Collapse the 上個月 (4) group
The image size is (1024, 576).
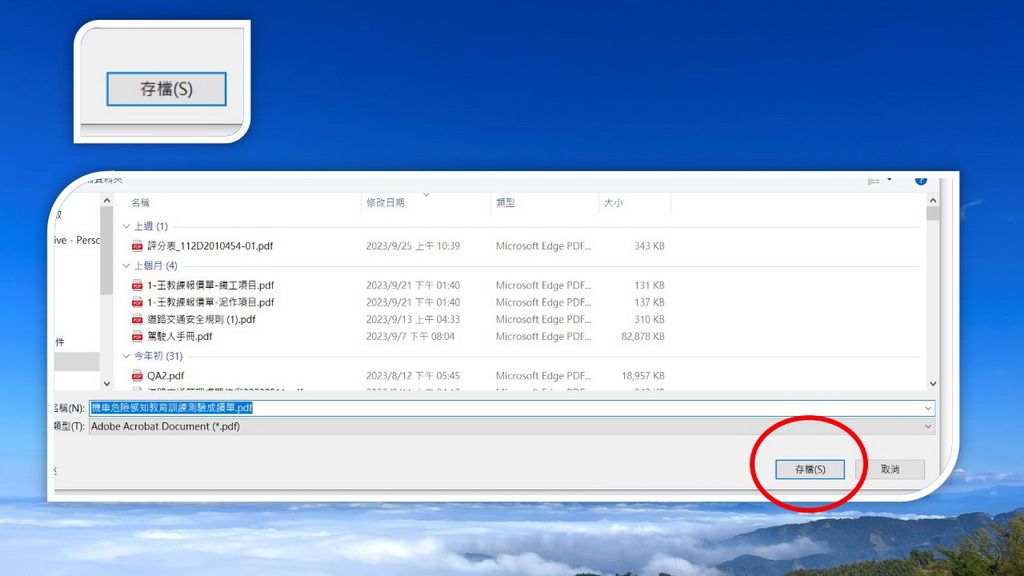[126, 266]
